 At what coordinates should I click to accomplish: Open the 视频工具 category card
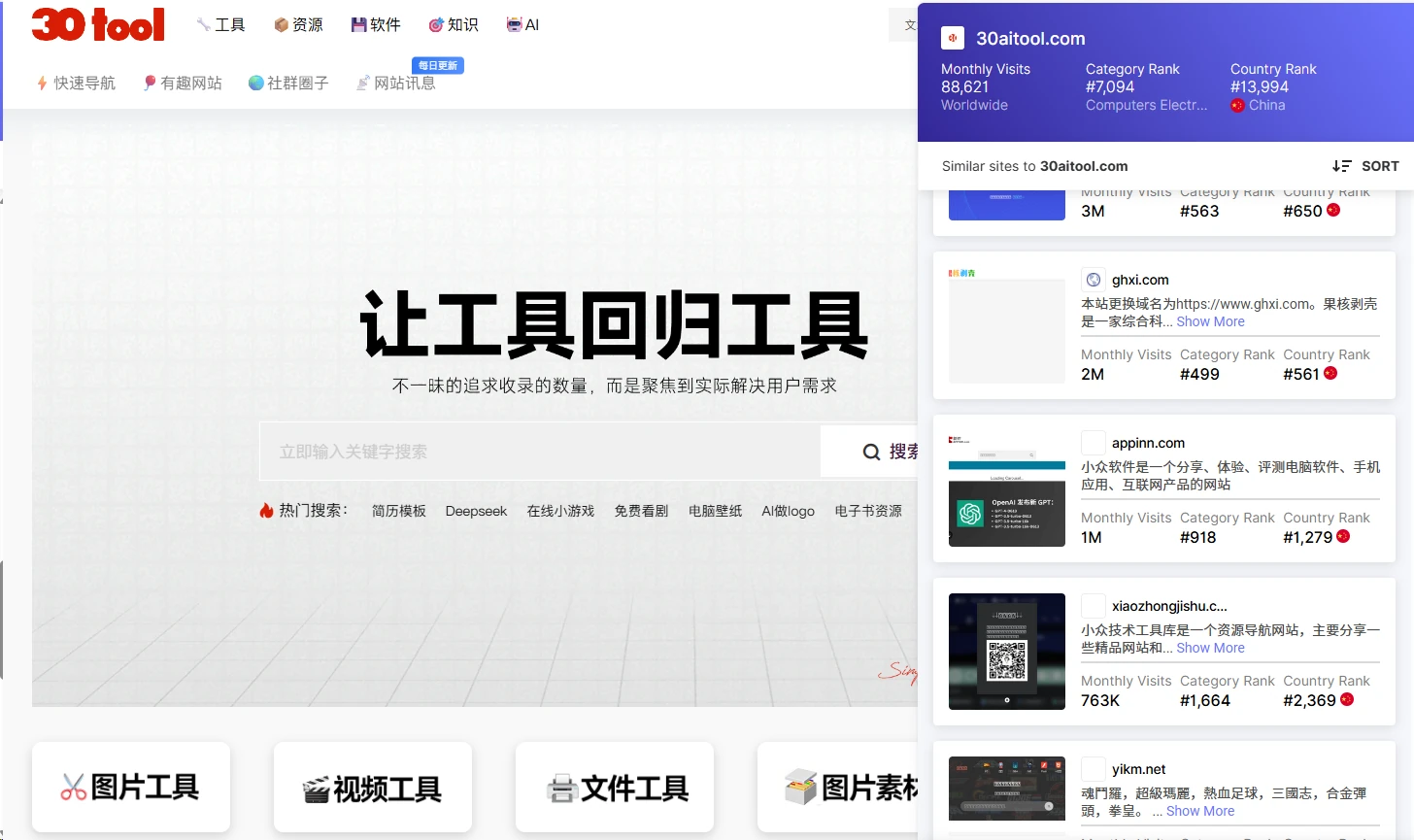click(373, 788)
